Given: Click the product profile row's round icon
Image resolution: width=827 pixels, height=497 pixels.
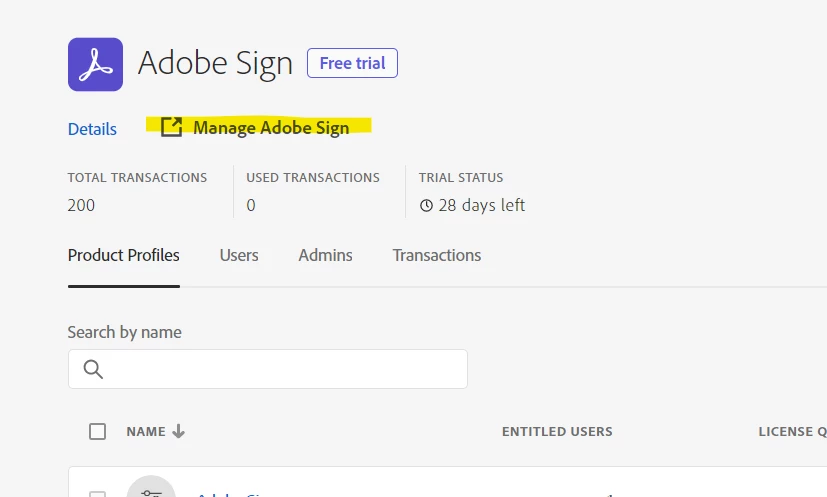Looking at the screenshot, I should (150, 487).
